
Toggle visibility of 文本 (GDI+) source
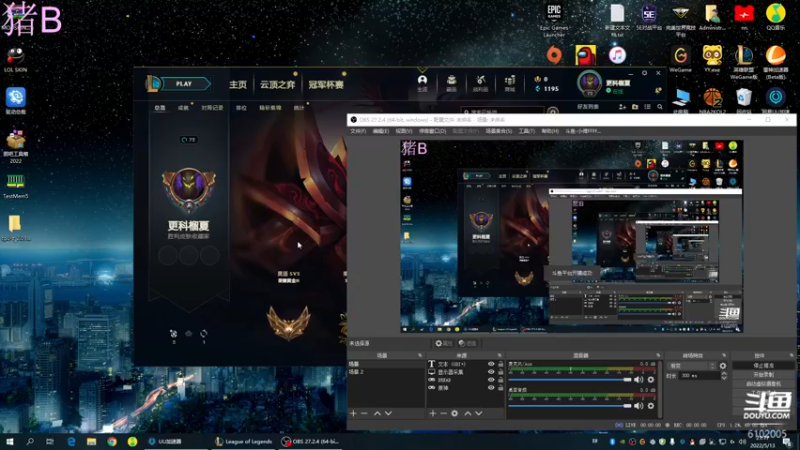pyautogui.click(x=491, y=364)
